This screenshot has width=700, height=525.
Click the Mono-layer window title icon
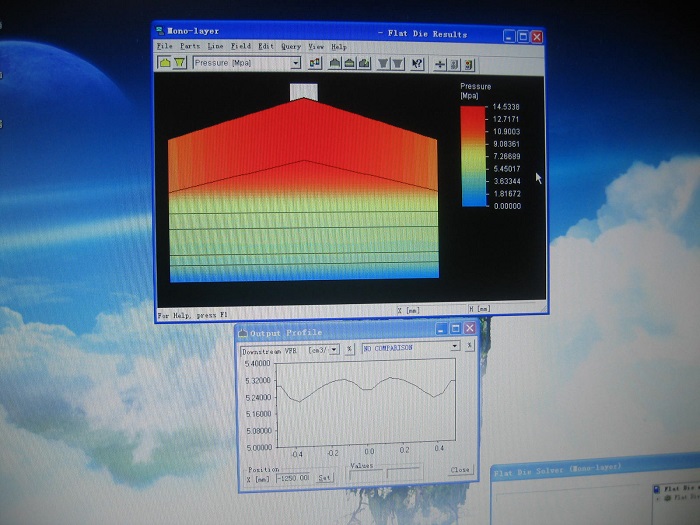click(160, 31)
